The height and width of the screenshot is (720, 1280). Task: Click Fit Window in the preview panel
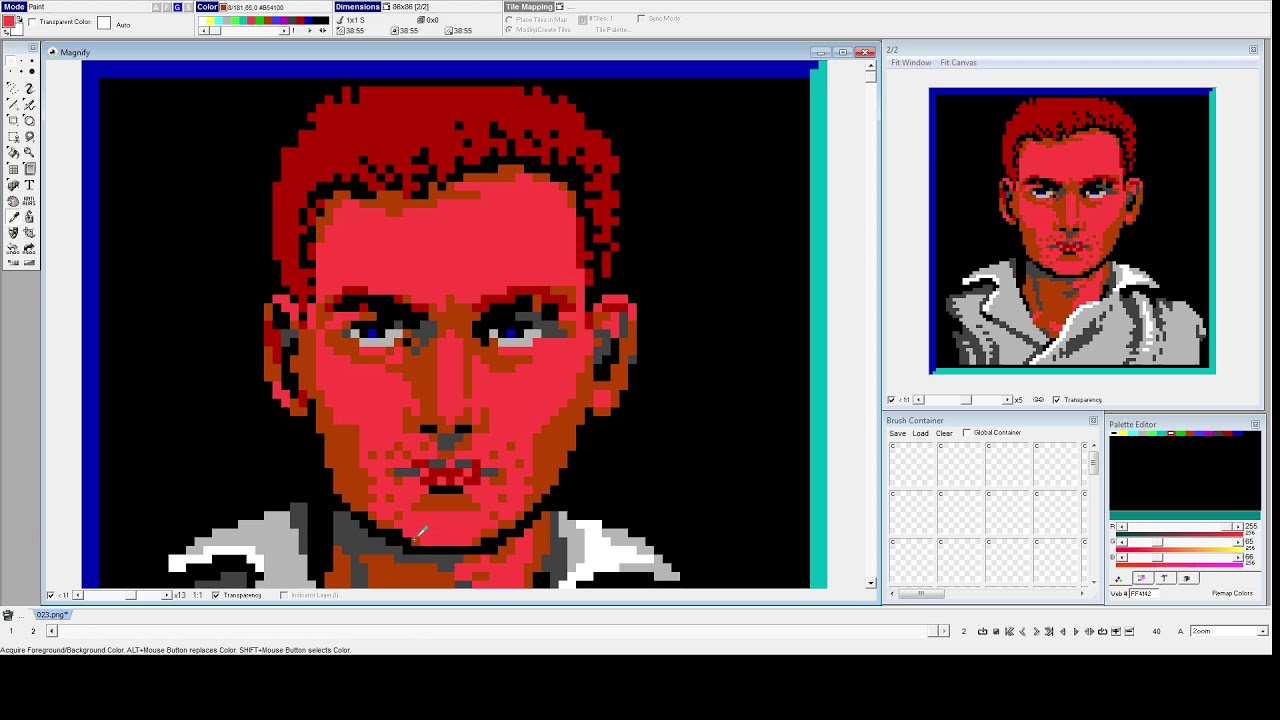tap(911, 63)
